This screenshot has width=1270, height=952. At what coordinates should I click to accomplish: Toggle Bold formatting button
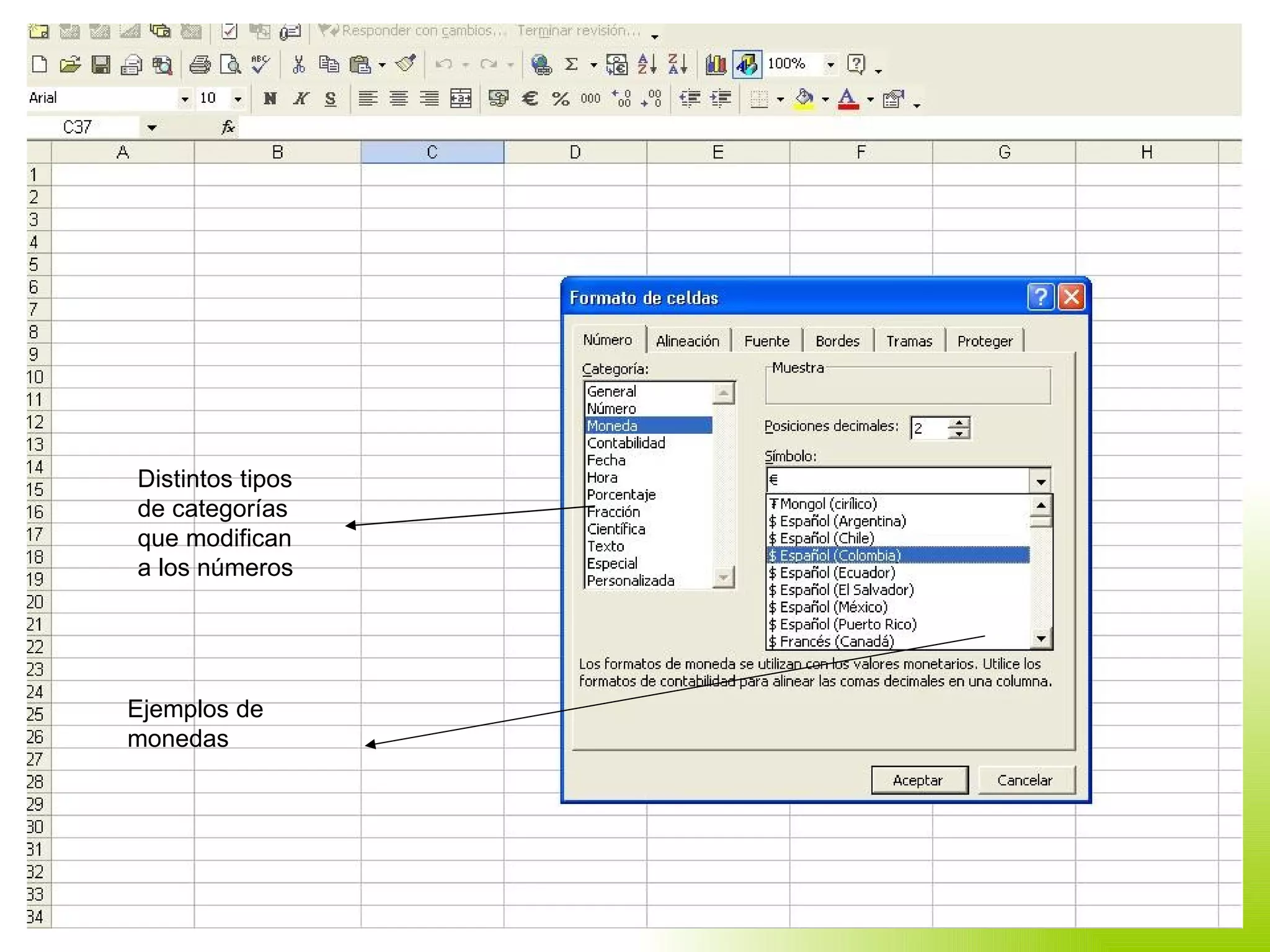270,99
